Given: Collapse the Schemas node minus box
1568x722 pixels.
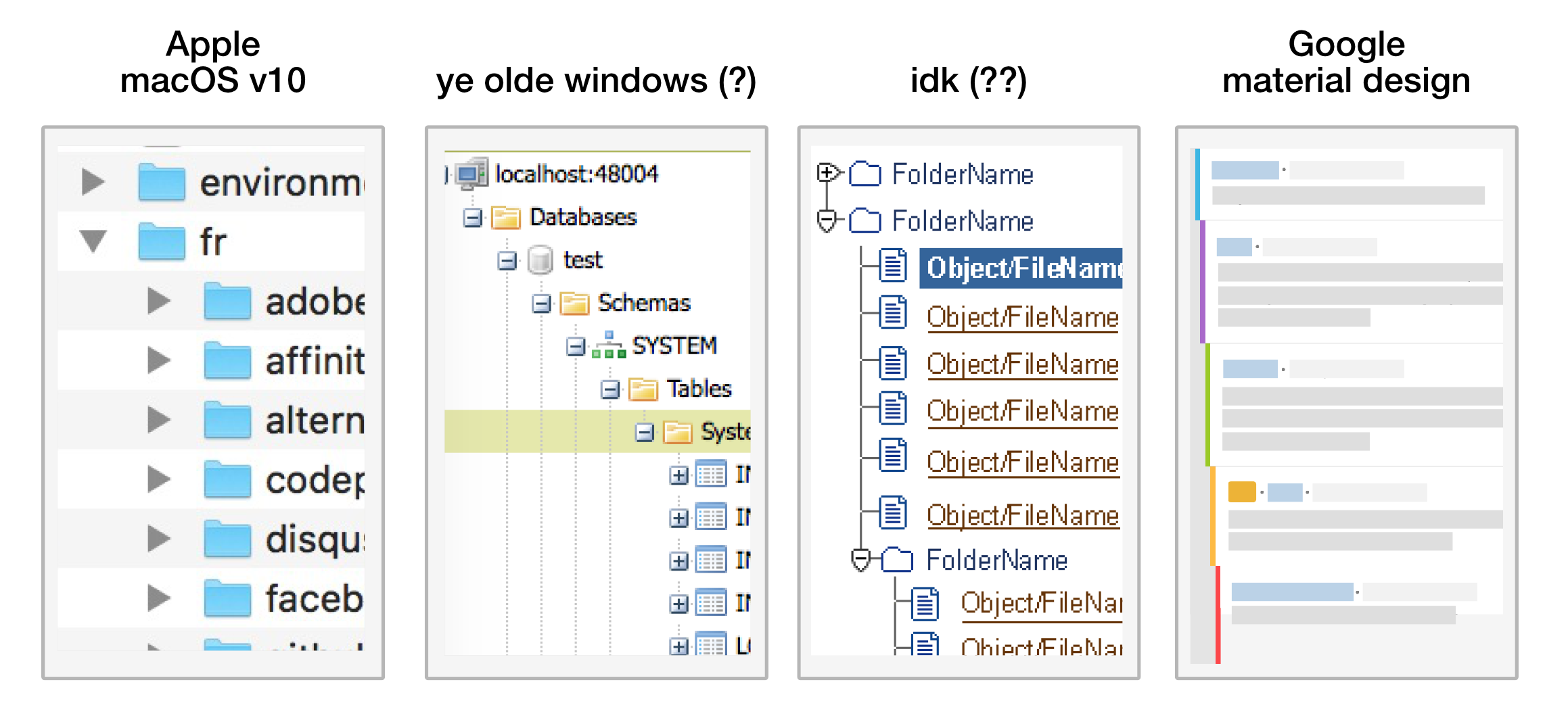Looking at the screenshot, I should point(541,304).
